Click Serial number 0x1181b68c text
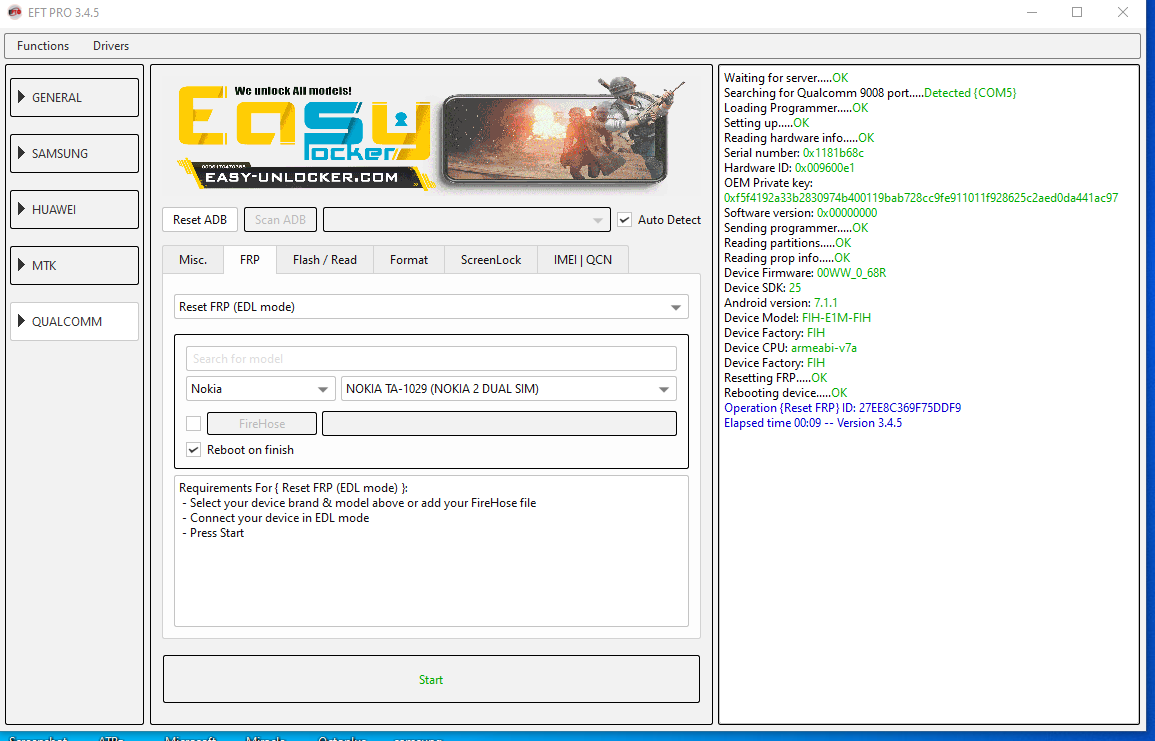The height and width of the screenshot is (741, 1155). click(793, 152)
